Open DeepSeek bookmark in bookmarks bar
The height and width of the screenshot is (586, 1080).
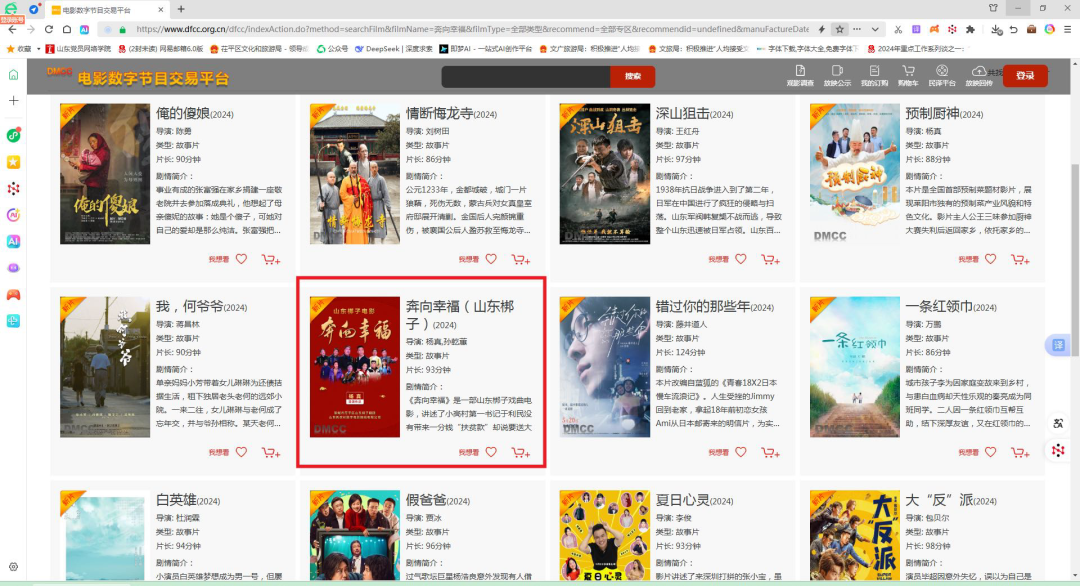(393, 49)
